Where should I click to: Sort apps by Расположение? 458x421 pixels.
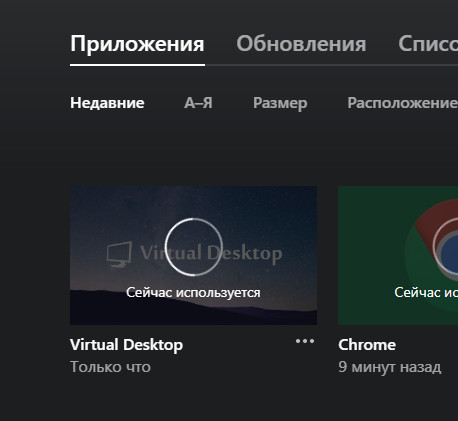[x=402, y=103]
